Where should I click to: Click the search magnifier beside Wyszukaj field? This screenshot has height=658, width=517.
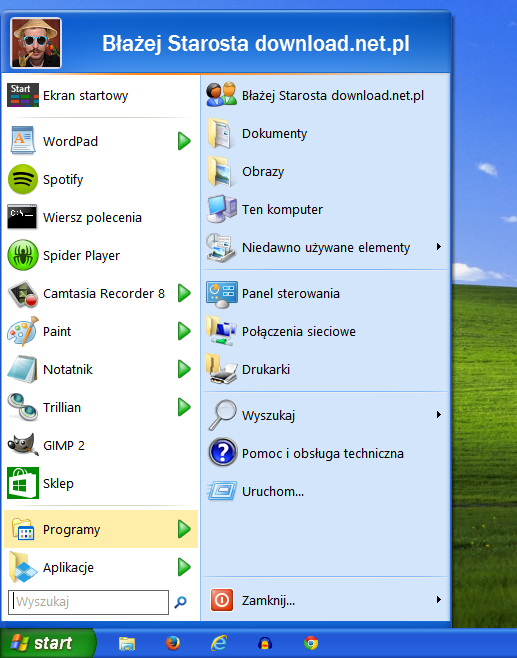tap(180, 602)
